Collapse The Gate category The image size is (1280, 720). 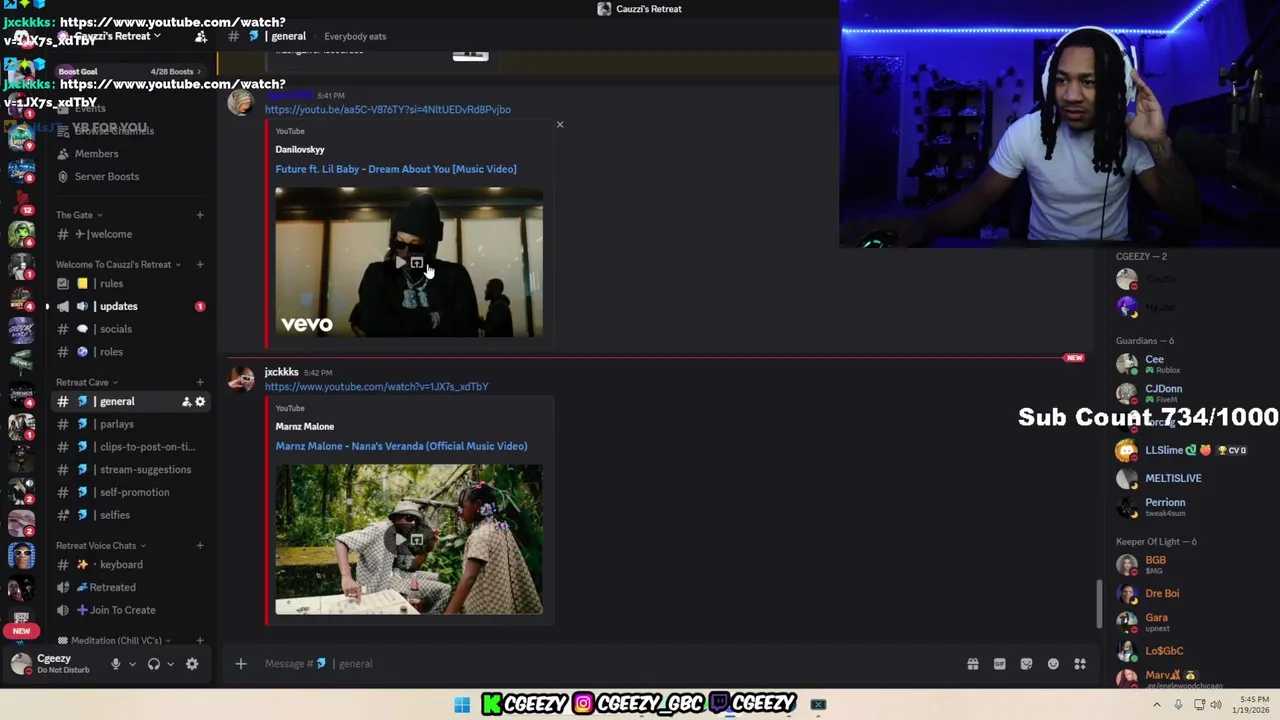click(x=79, y=215)
